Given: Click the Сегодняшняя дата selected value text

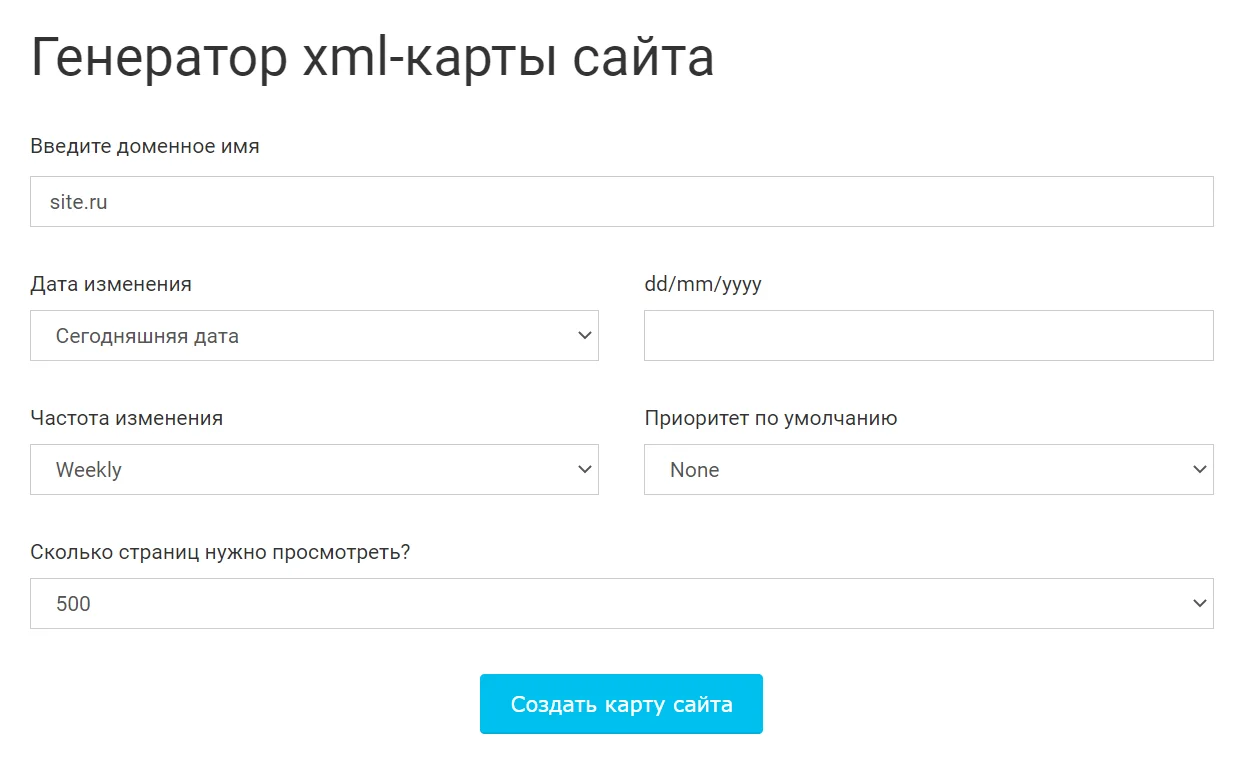Looking at the screenshot, I should click(x=147, y=336).
